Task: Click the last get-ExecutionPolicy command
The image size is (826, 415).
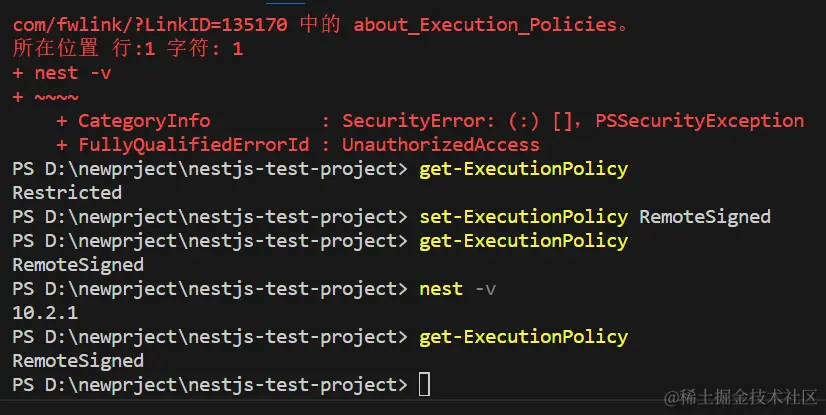Action: click(x=523, y=337)
